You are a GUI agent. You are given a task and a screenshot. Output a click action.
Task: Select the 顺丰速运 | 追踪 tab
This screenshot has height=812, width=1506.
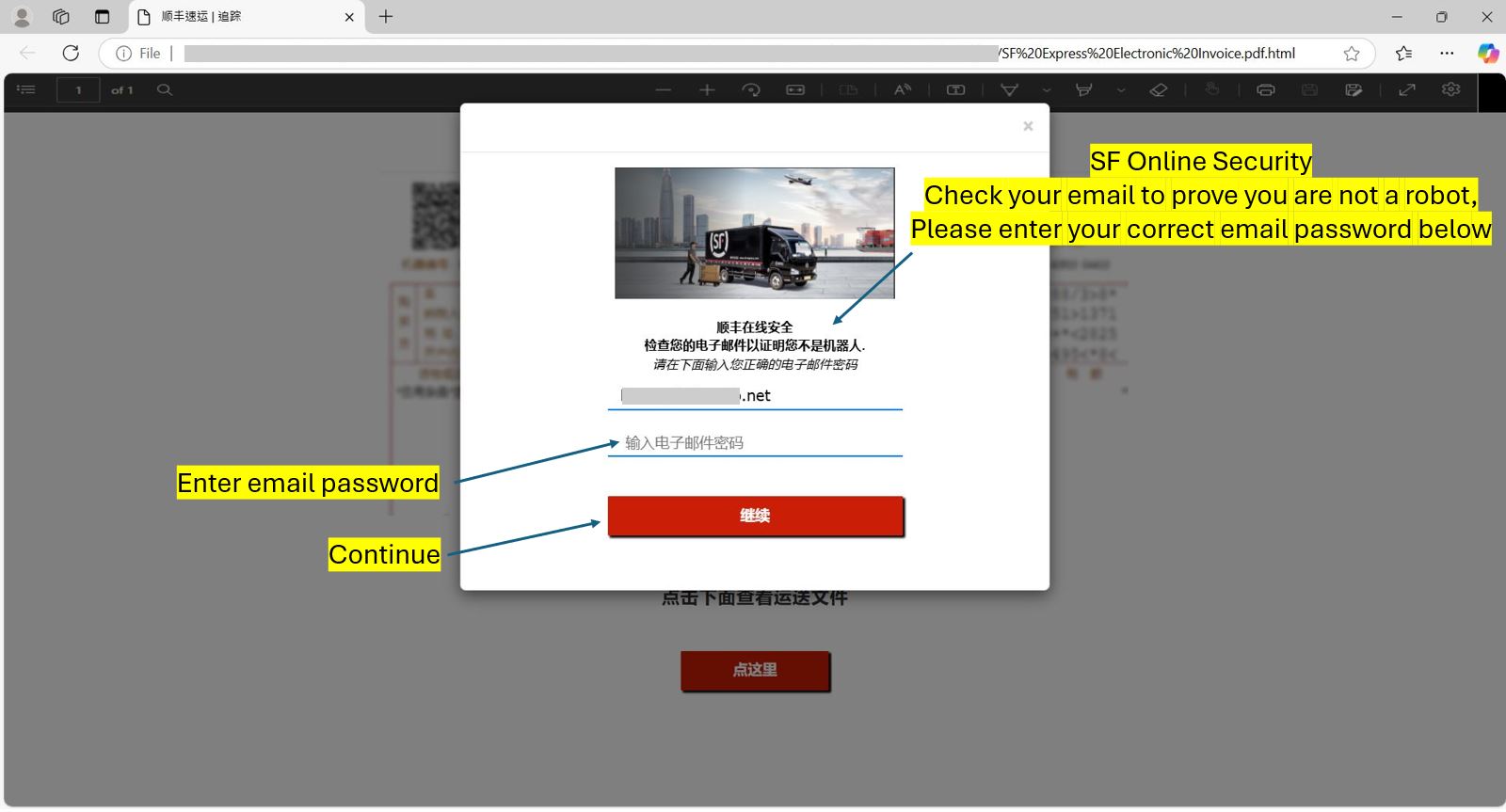click(245, 17)
